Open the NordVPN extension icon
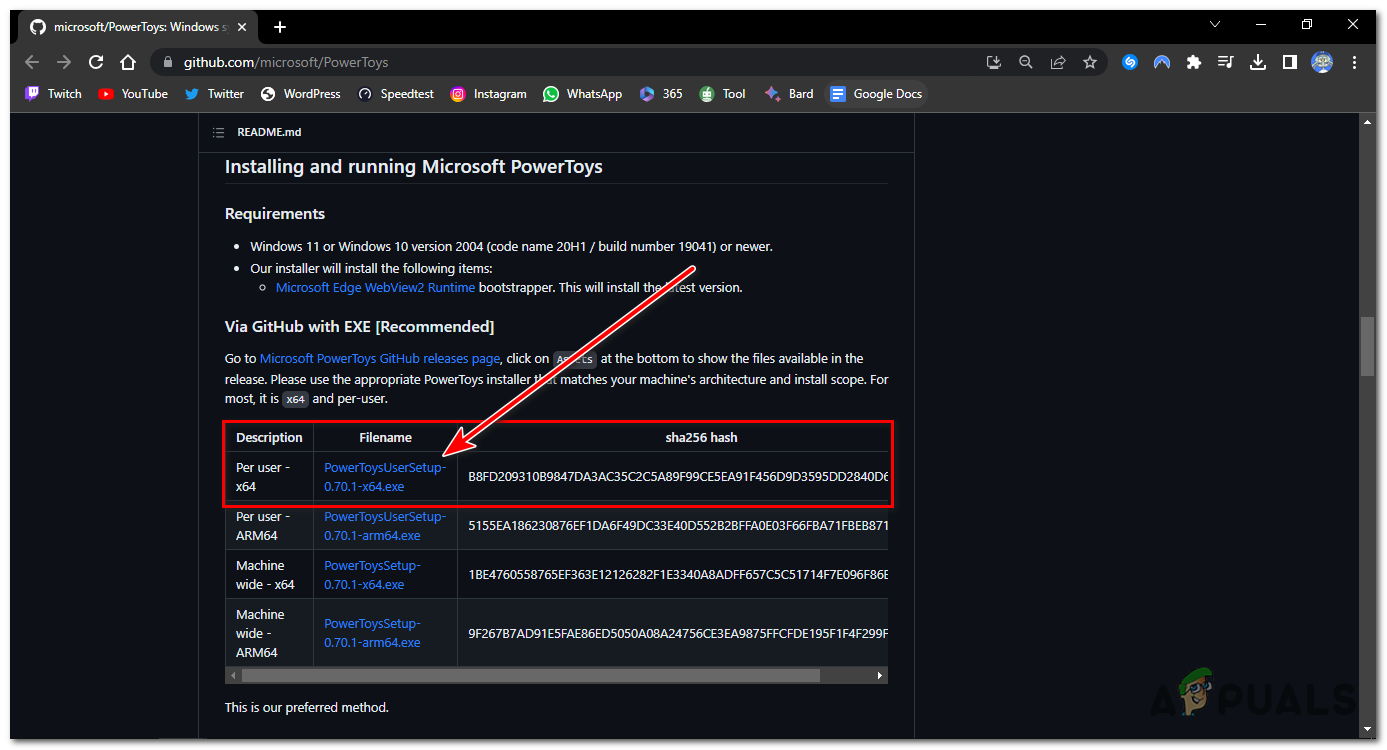1387x750 pixels. pos(1162,62)
